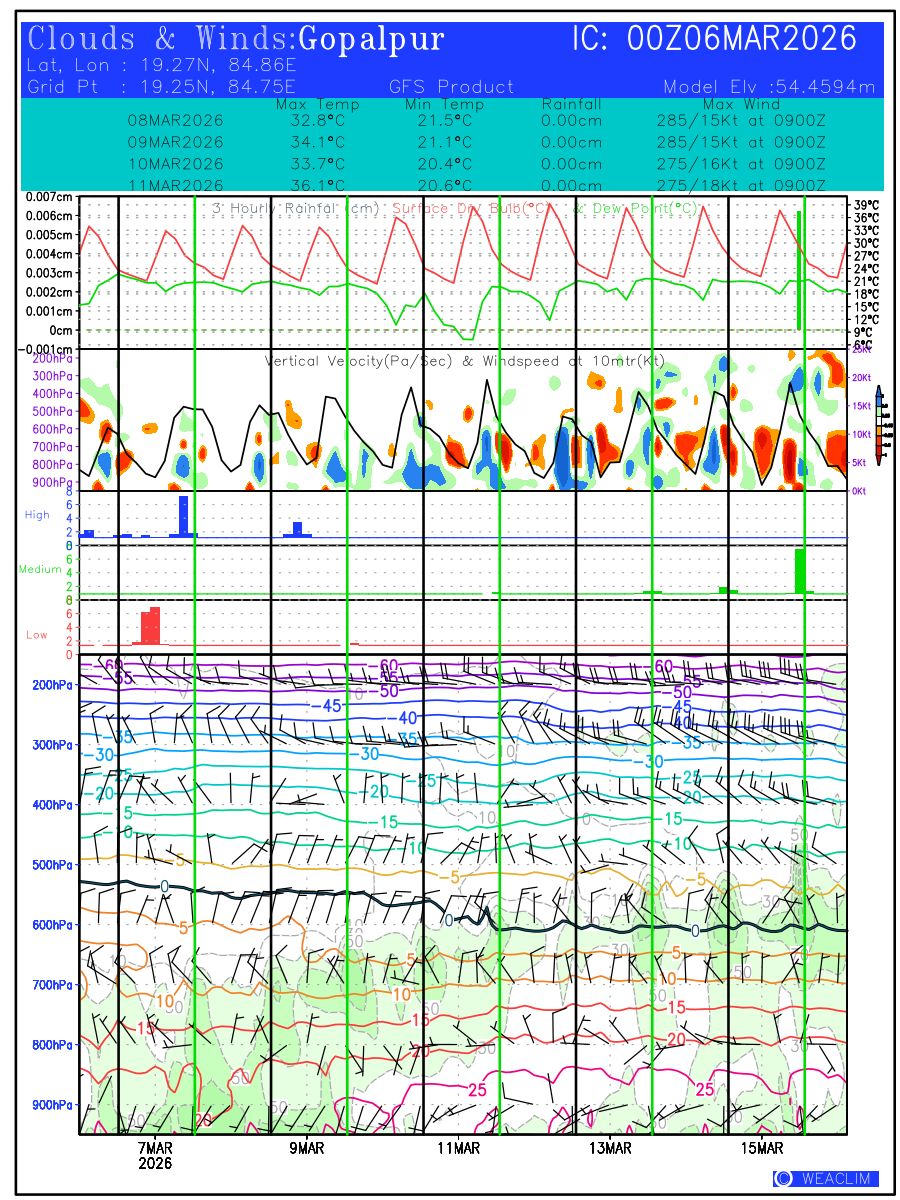Click the Medium cloud panel label
900x1200 pixels.
41,569
